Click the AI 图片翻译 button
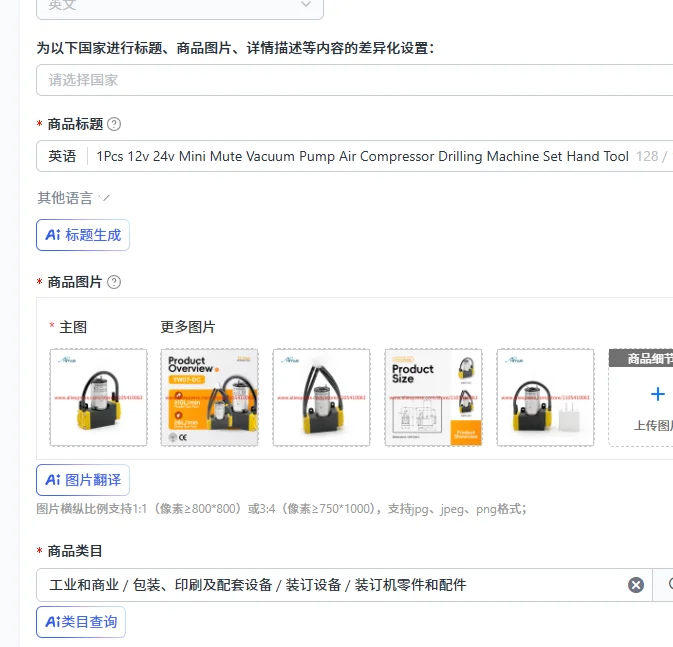 (x=83, y=480)
